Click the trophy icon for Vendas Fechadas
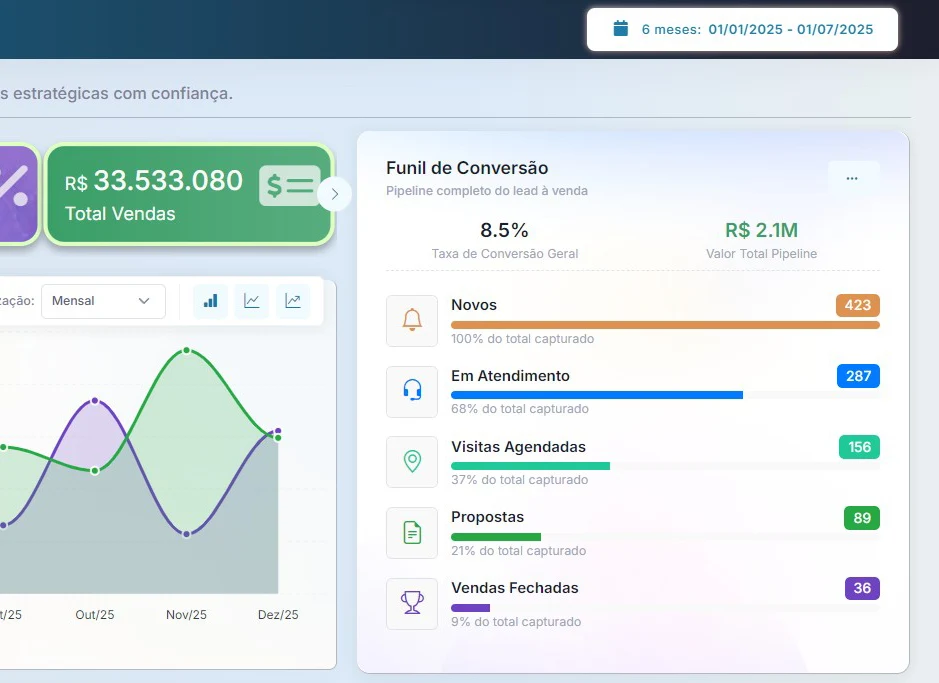Image resolution: width=939 pixels, height=683 pixels. tap(412, 604)
